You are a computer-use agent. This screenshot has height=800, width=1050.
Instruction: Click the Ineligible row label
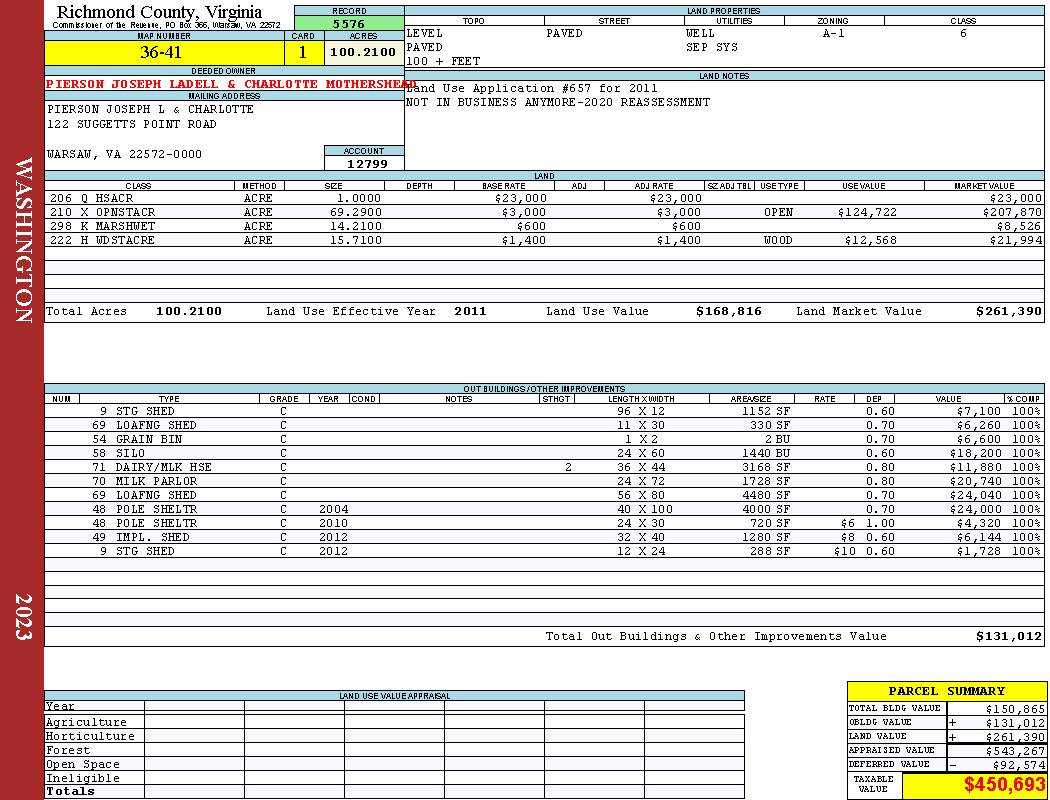[x=82, y=779]
